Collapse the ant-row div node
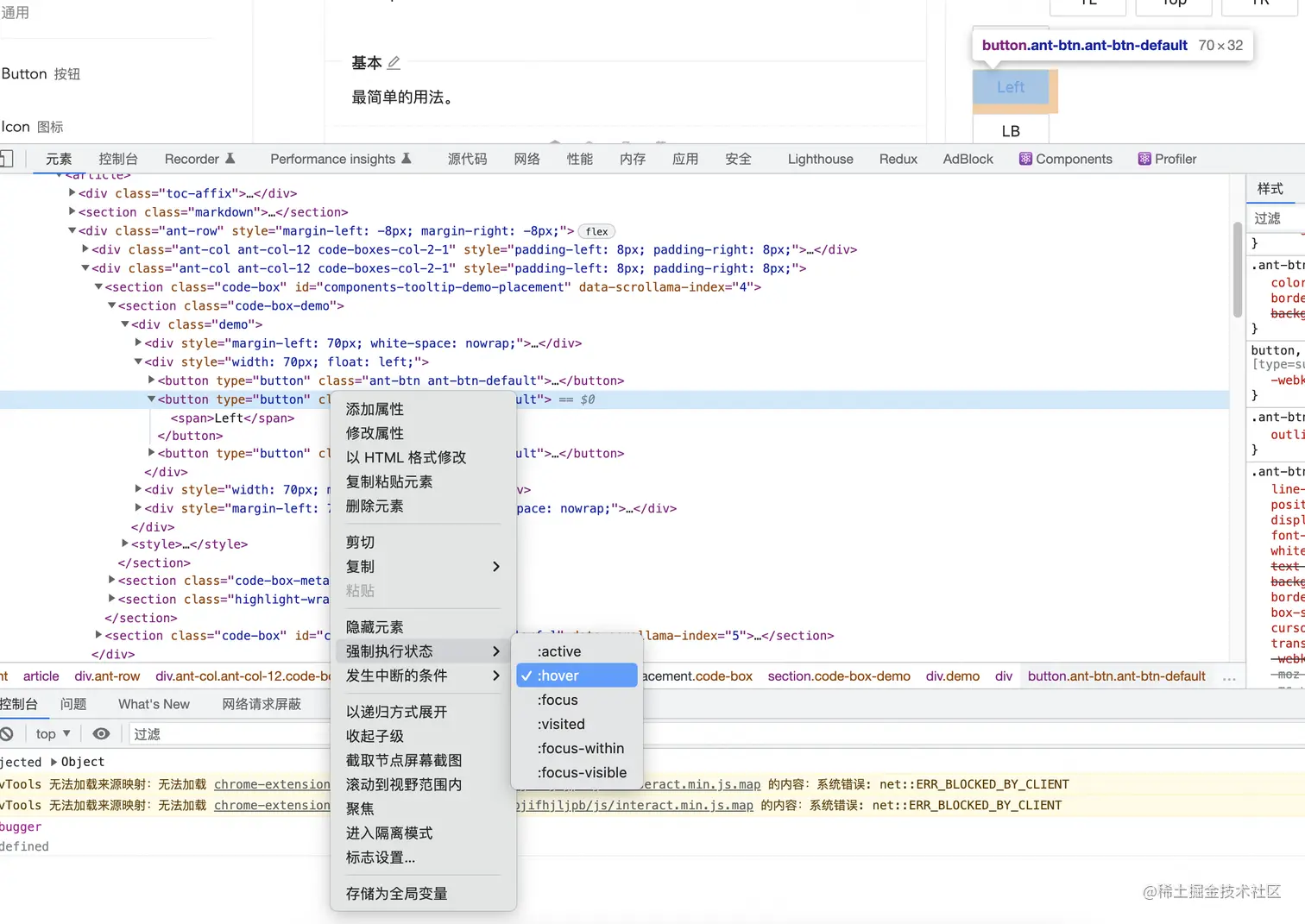 pyautogui.click(x=72, y=230)
